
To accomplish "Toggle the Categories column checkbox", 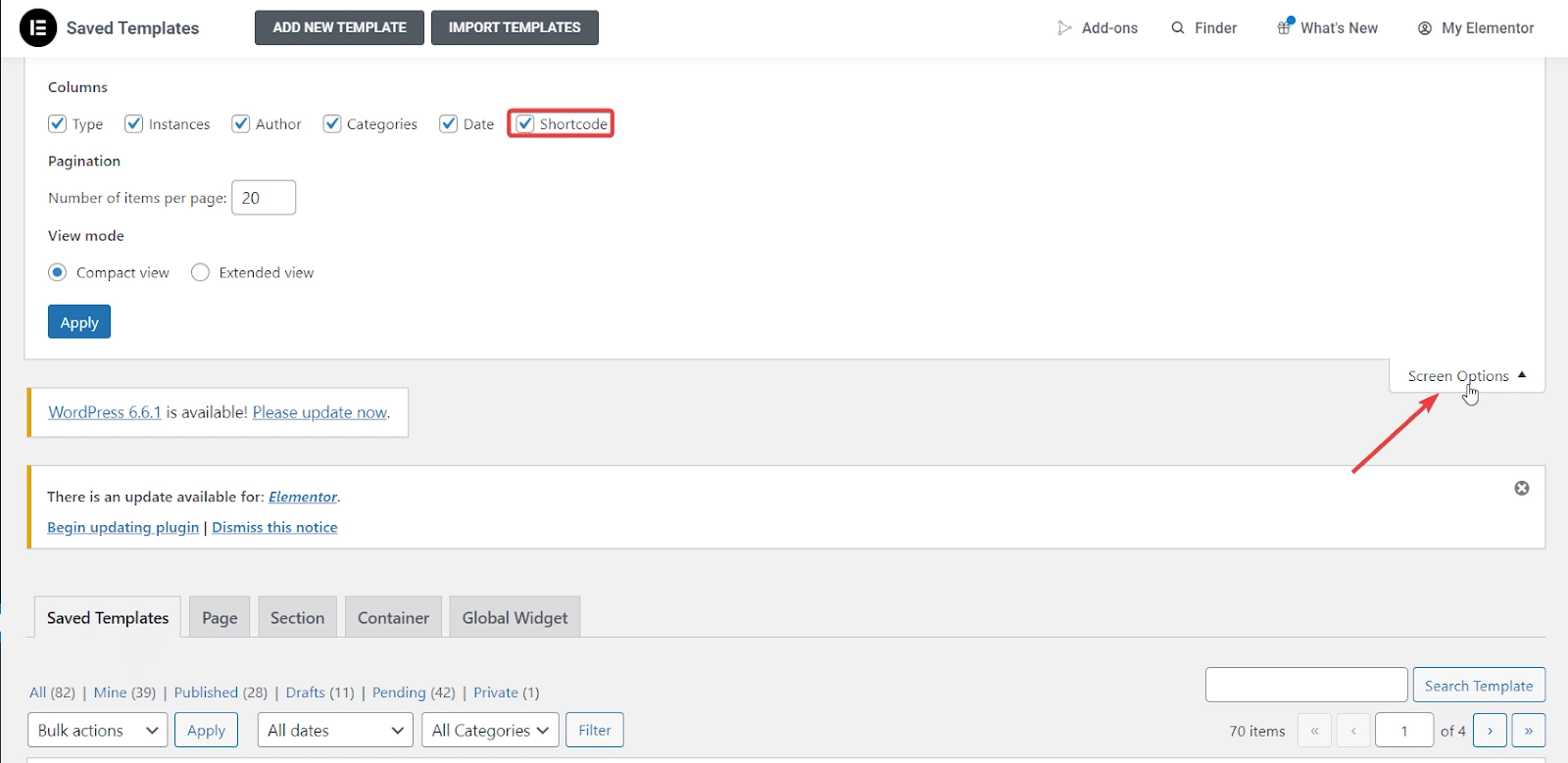I will tap(332, 123).
